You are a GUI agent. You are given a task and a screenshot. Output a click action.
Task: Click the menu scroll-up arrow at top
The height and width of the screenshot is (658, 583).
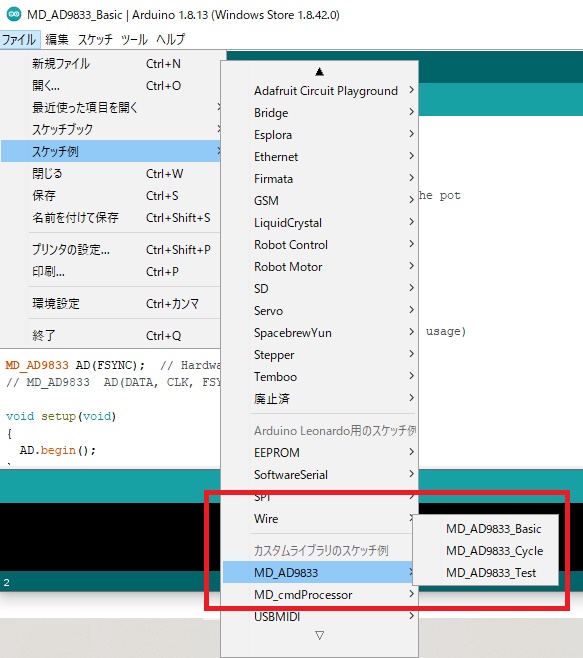click(319, 71)
